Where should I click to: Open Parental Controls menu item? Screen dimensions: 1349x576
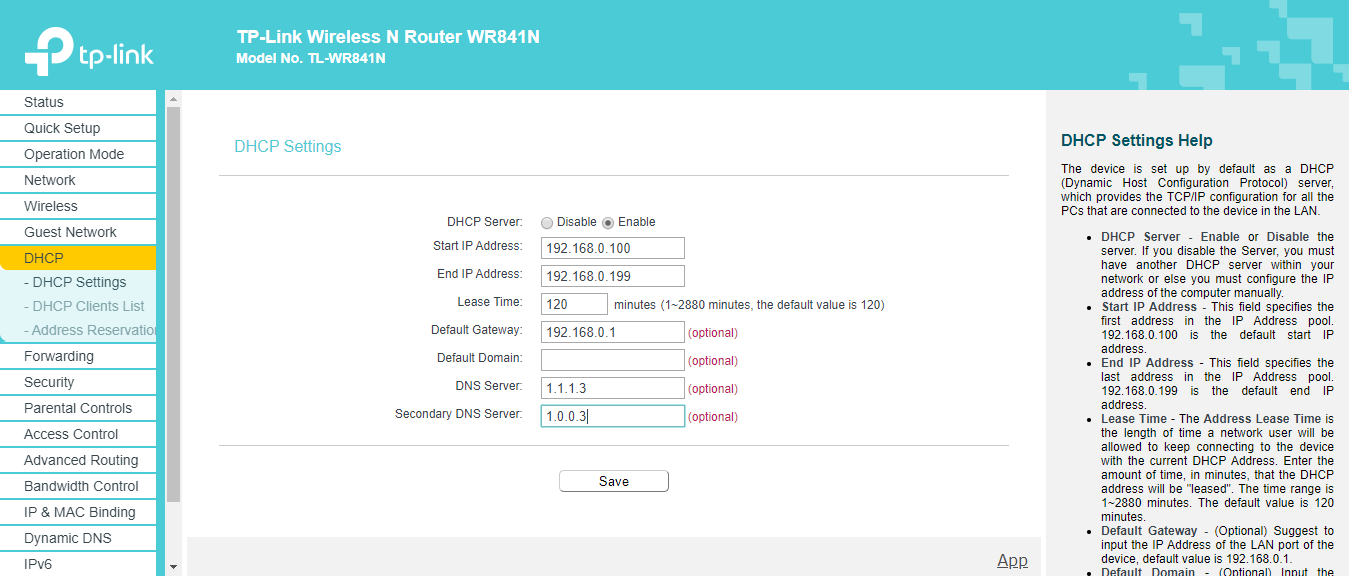(78, 408)
